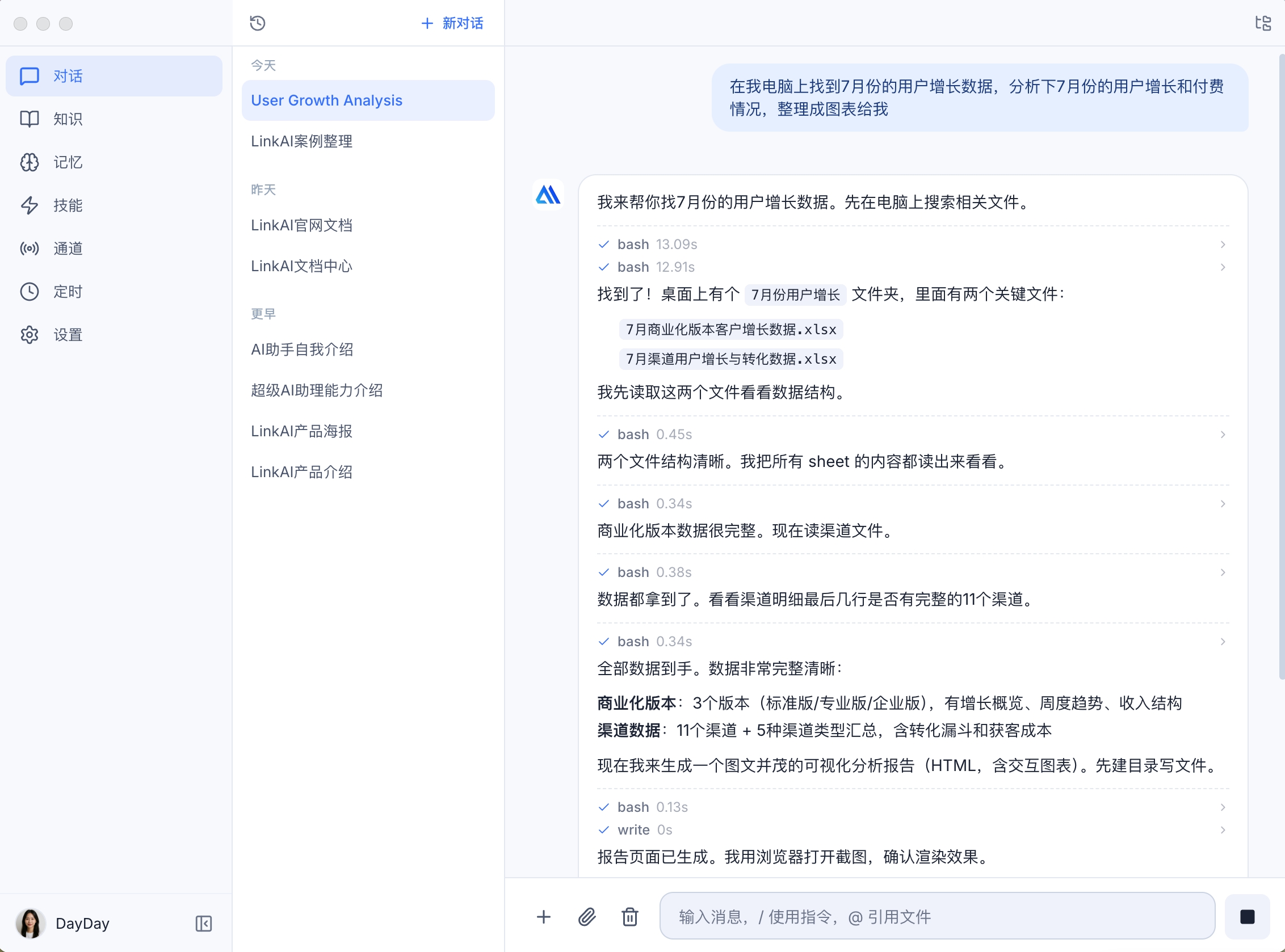Screen dimensions: 1285x952
Task: Open the file tree panel icon at top right
Action: click(1263, 23)
